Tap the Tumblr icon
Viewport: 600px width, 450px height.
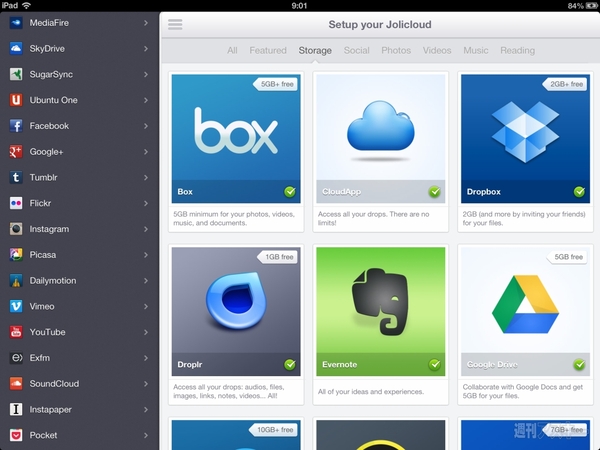tap(16, 178)
